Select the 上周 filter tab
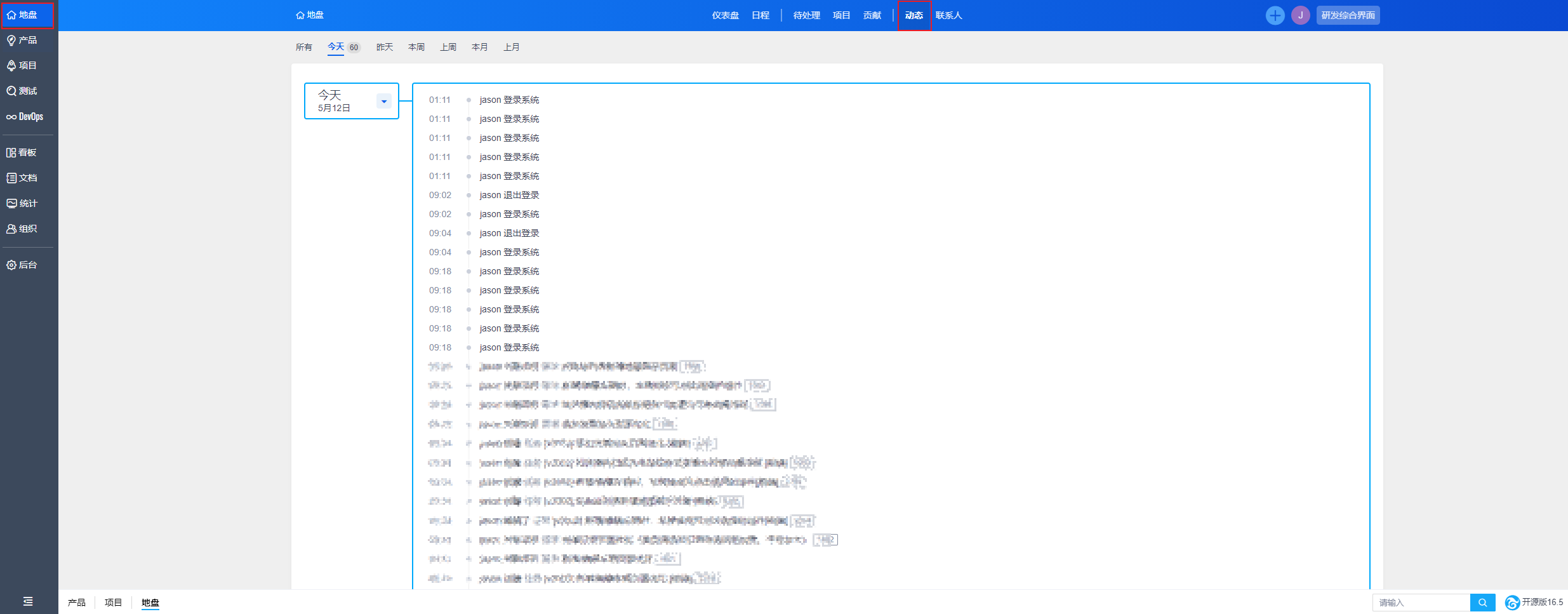1568x614 pixels. 448,47
